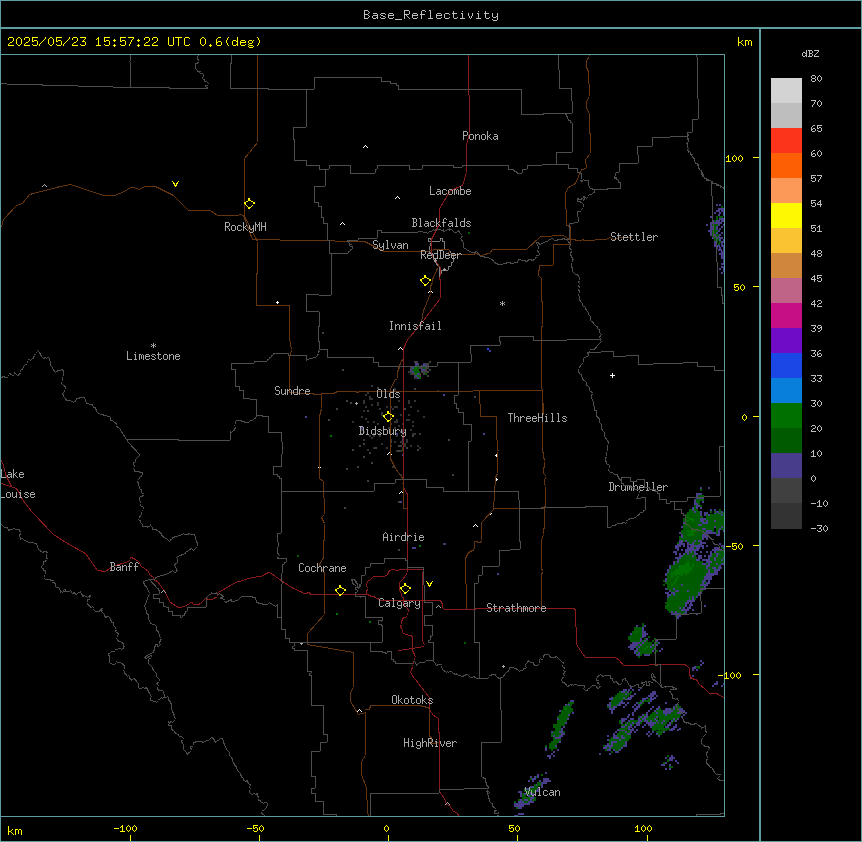Click the RockyMH label

click(x=245, y=227)
